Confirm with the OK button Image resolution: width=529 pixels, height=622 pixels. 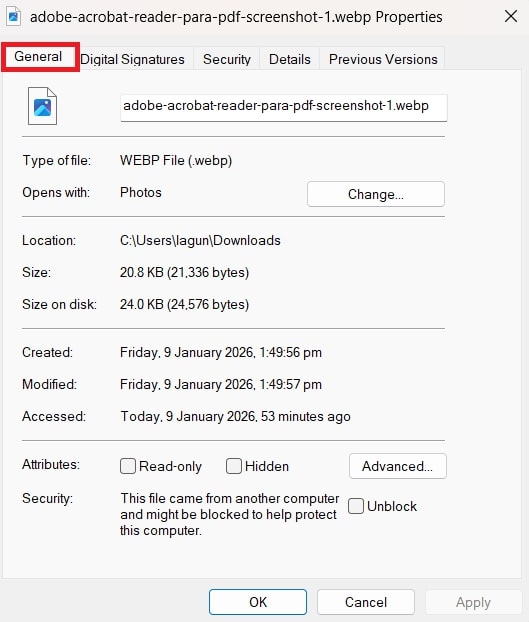[x=258, y=602]
